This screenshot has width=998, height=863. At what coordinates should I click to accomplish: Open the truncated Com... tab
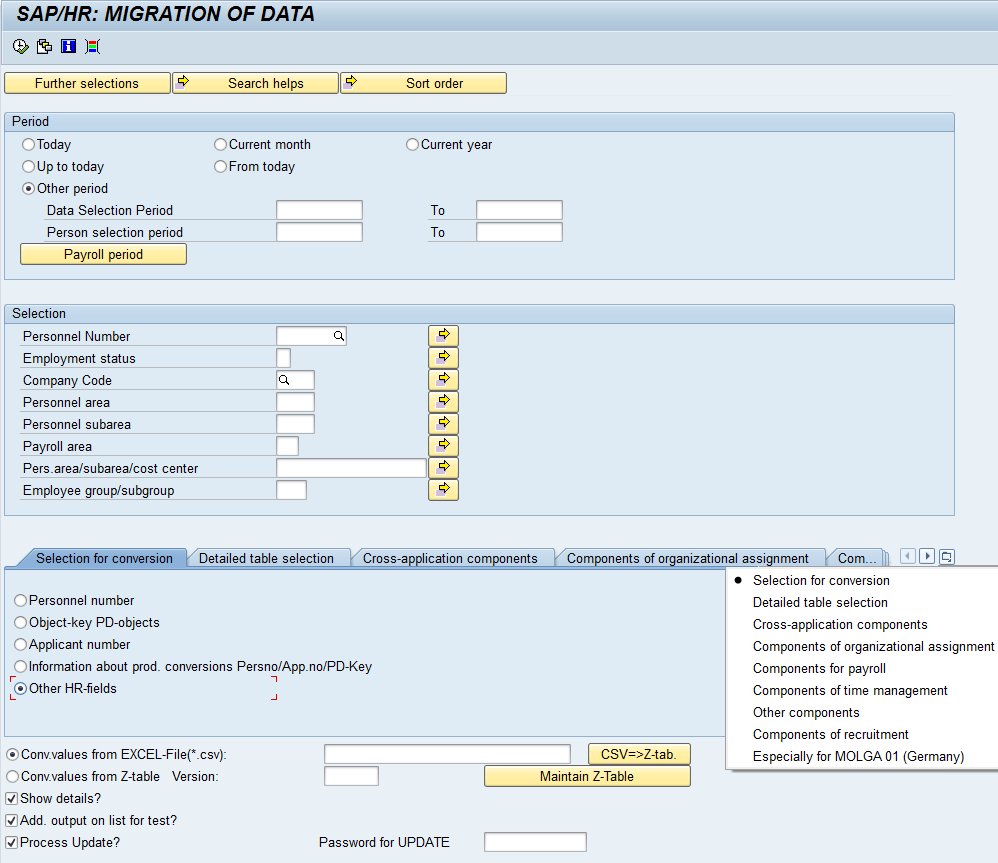pyautogui.click(x=857, y=558)
